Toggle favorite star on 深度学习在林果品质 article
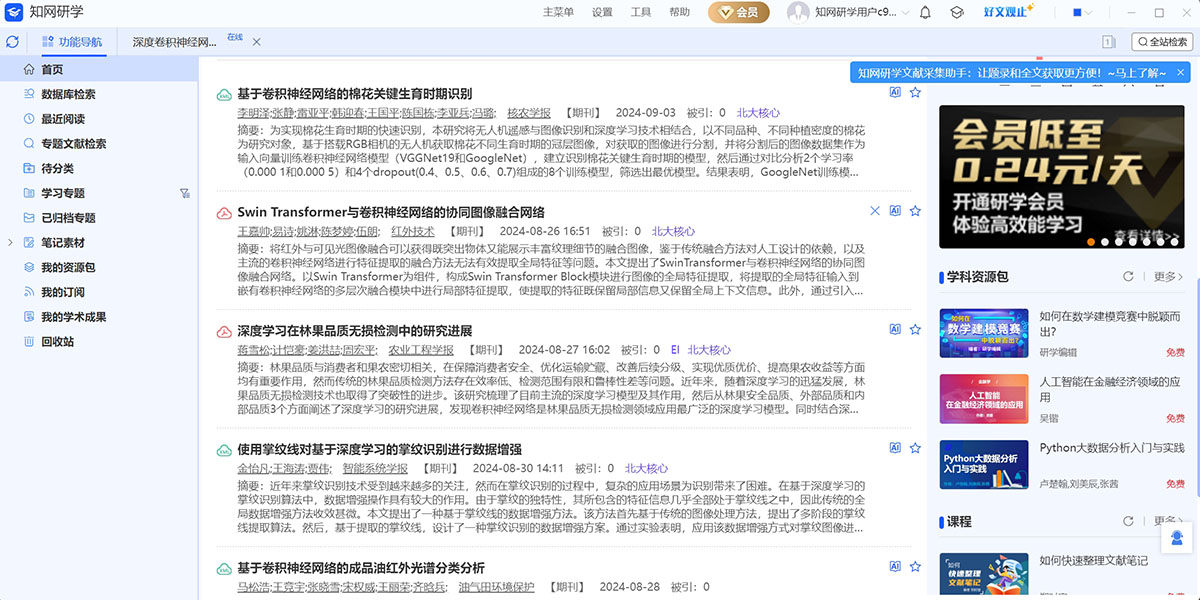The width and height of the screenshot is (1200, 600). pos(915,329)
